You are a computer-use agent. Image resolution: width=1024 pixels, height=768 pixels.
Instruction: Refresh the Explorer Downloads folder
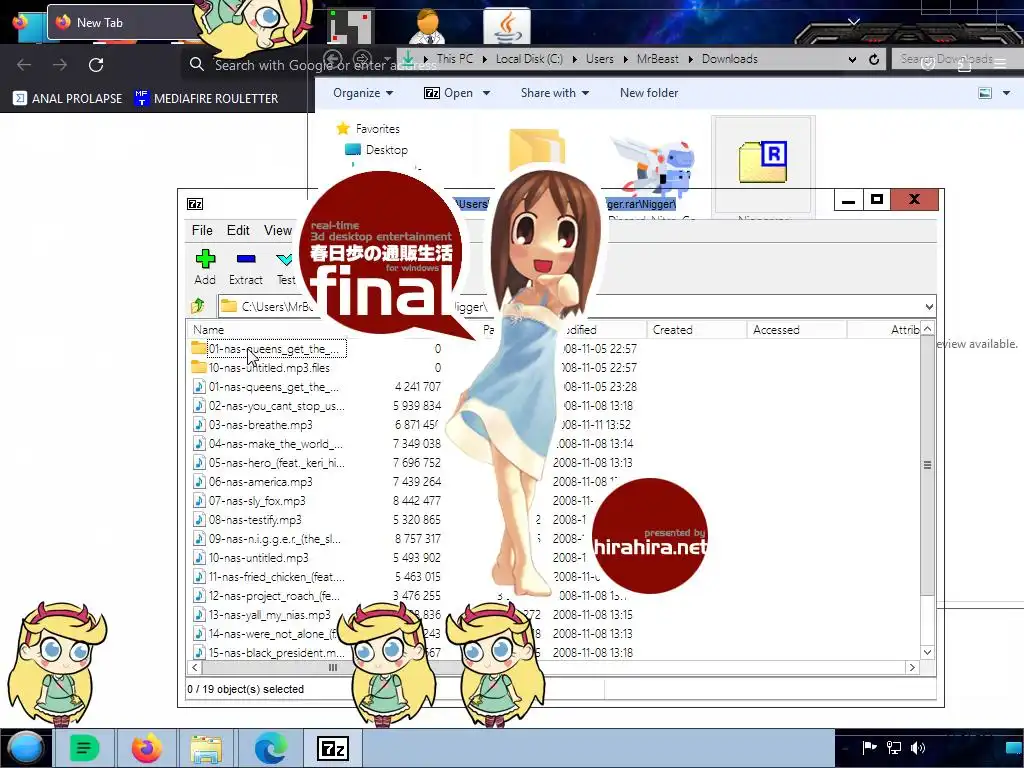click(x=874, y=59)
